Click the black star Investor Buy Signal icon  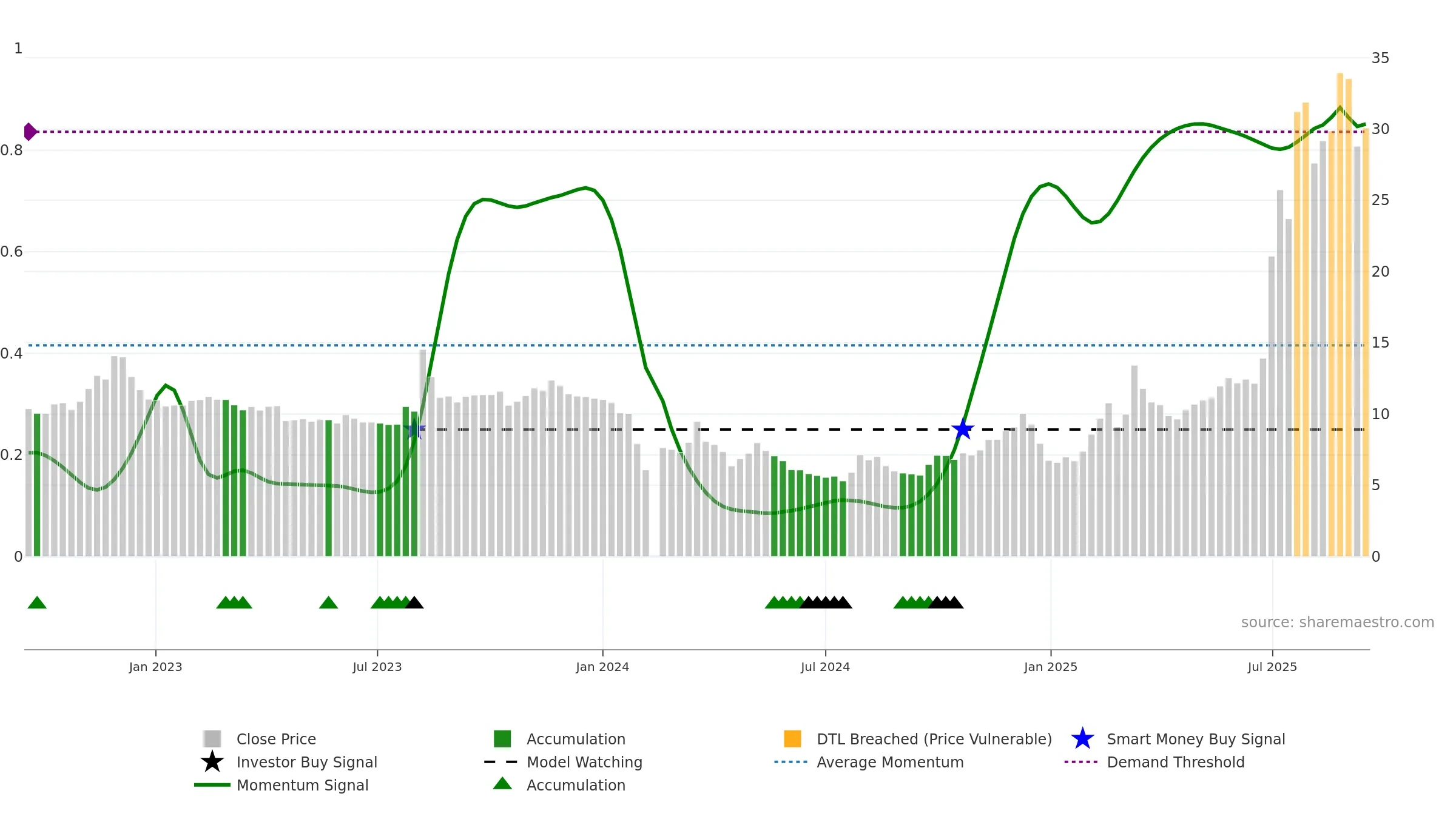pyautogui.click(x=212, y=761)
